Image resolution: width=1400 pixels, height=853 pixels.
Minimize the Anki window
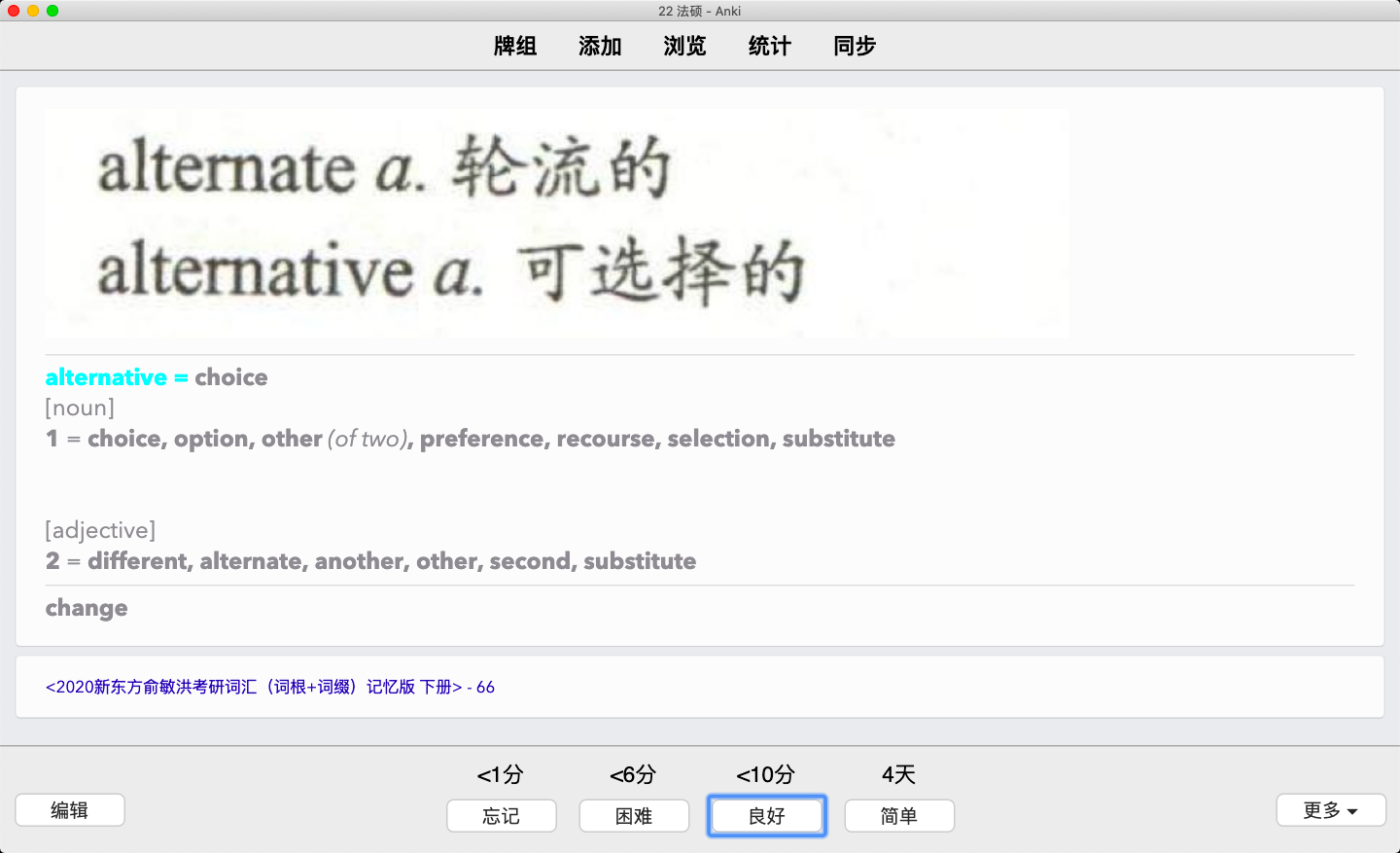33,11
